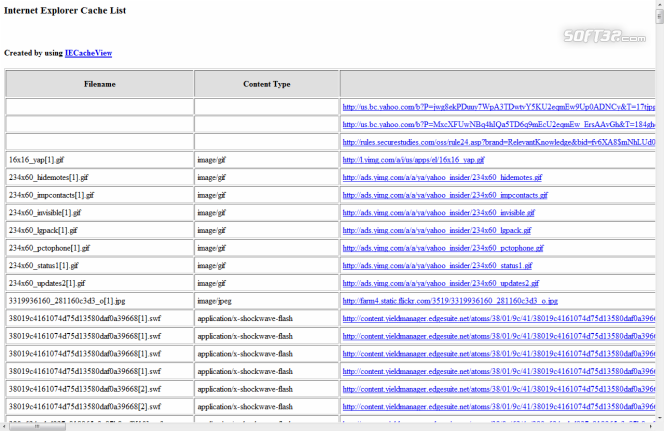
Task: Follow the 234x60_status1.gif URL link
Action: point(437,265)
